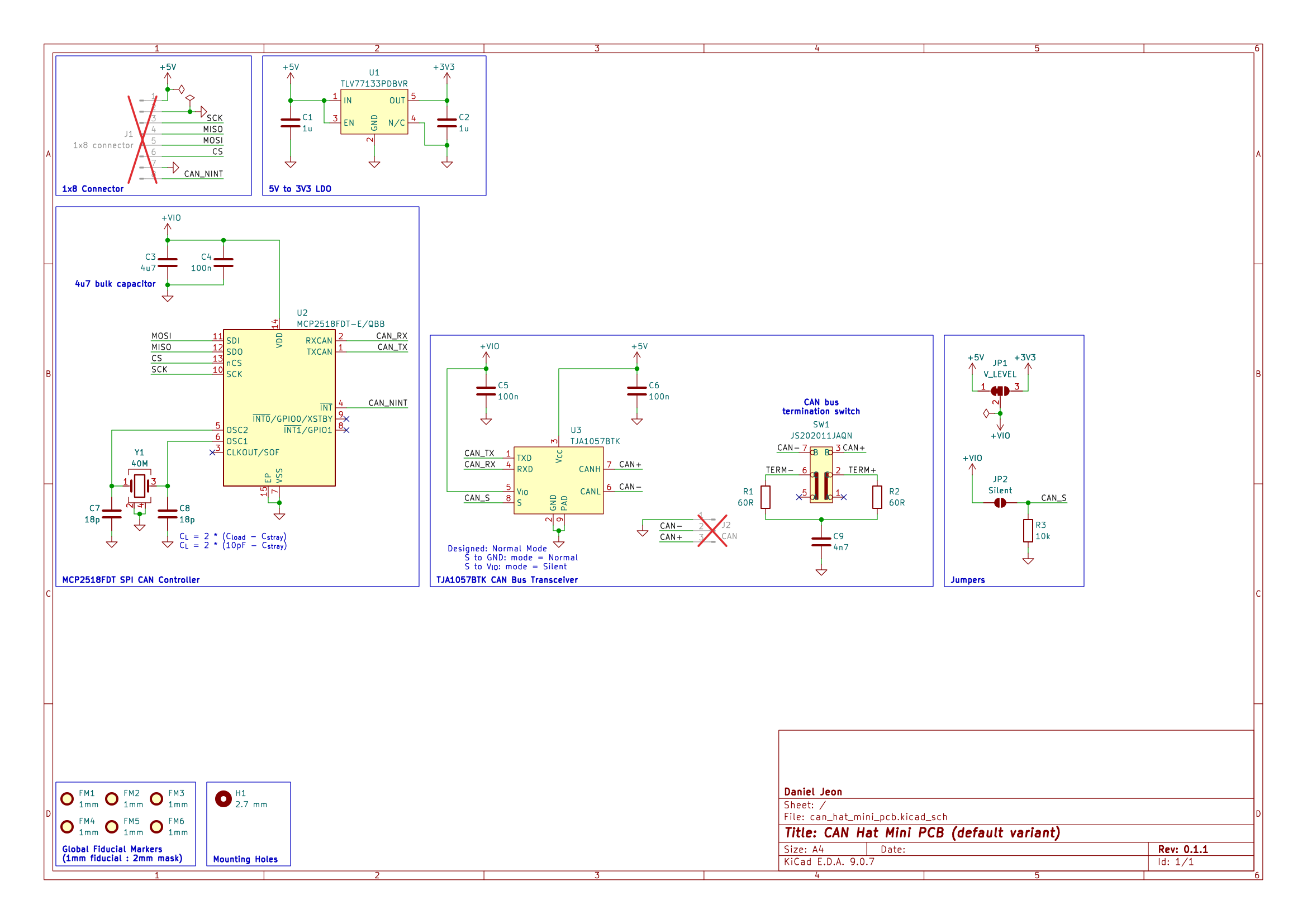This screenshot has height=924, width=1307.
Task: Click the 'KiCad E.D.A. 9.0.7' text
Action: click(829, 861)
